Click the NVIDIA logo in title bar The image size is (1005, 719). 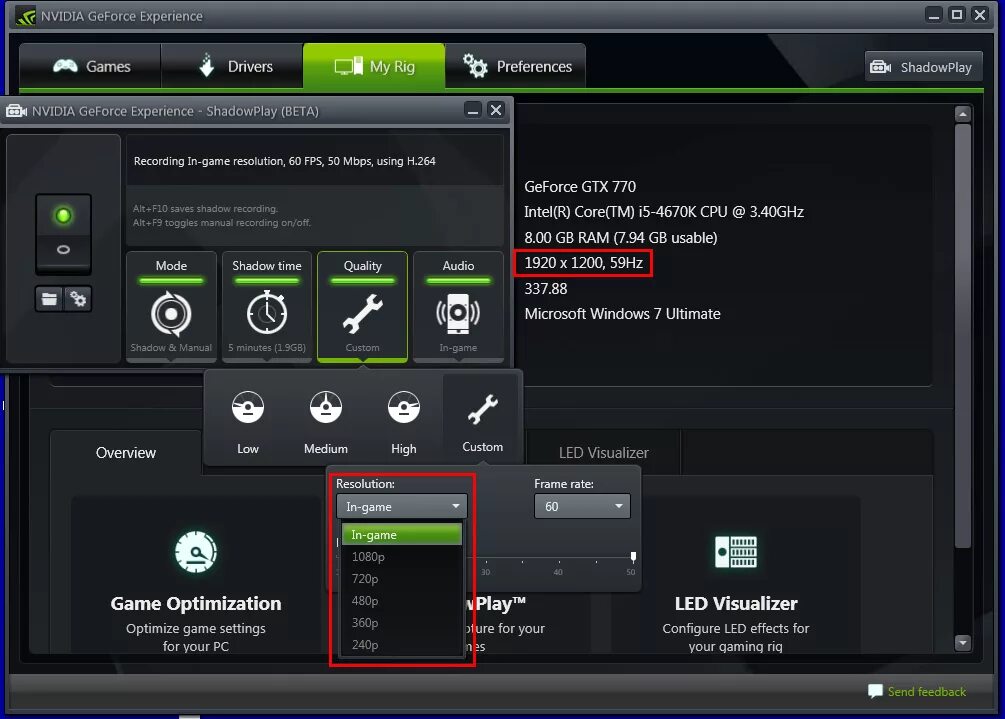coord(26,16)
